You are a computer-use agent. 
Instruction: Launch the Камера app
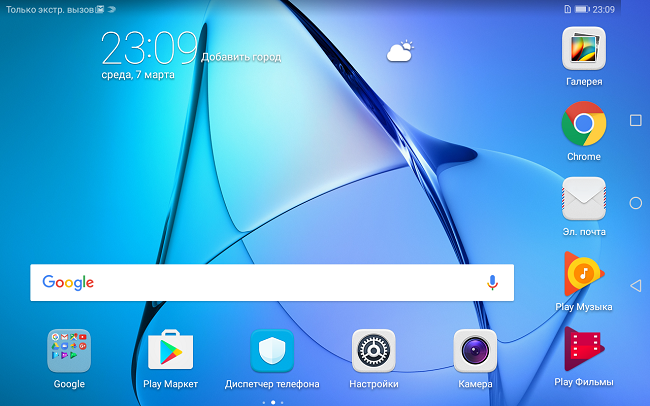[475, 351]
